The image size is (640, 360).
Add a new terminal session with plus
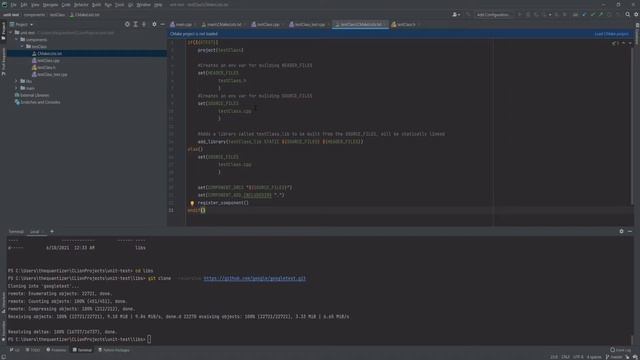pos(52,231)
